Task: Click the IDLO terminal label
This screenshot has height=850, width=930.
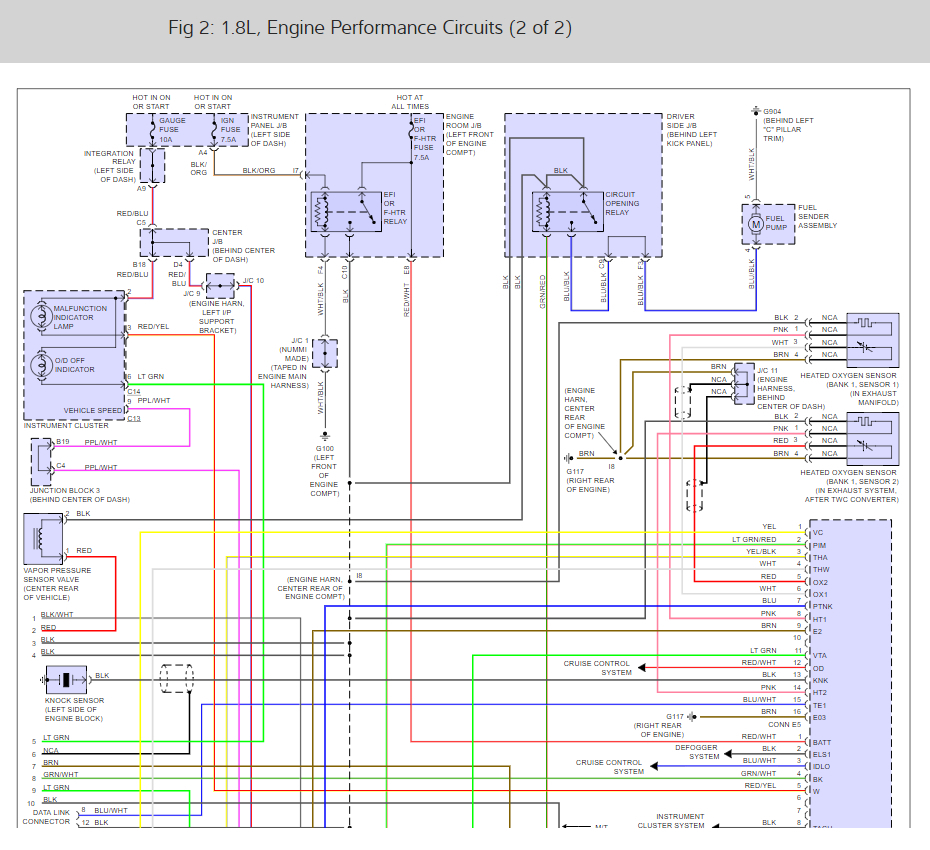Action: (x=821, y=766)
